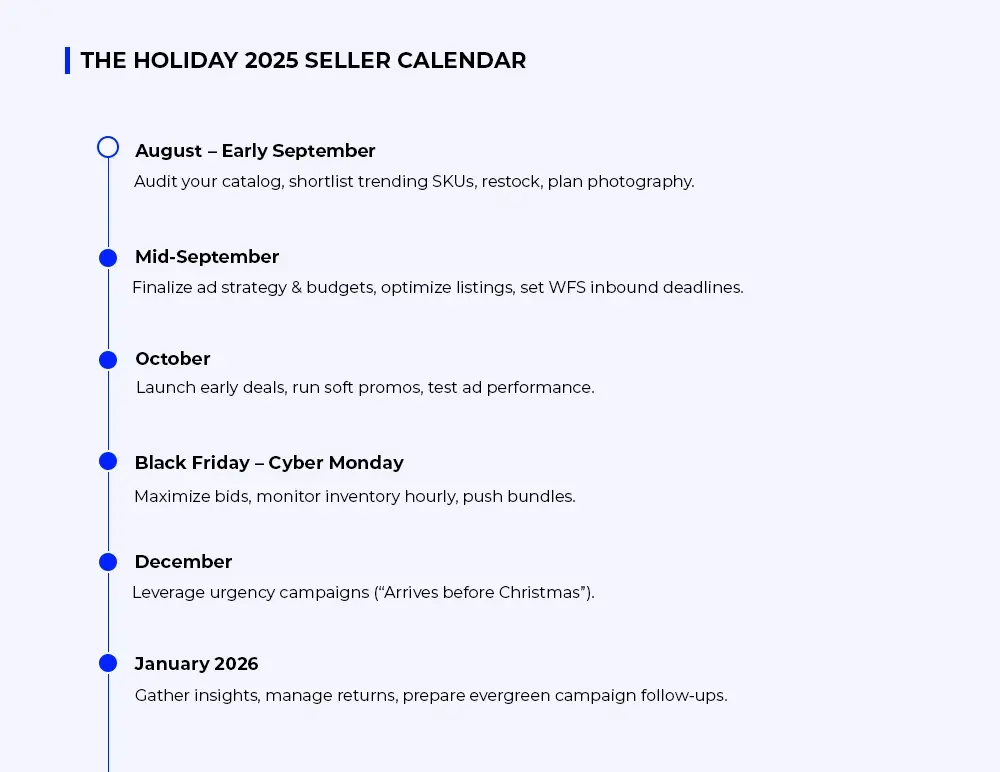
Task: Click the "October" heading
Action: click(173, 359)
